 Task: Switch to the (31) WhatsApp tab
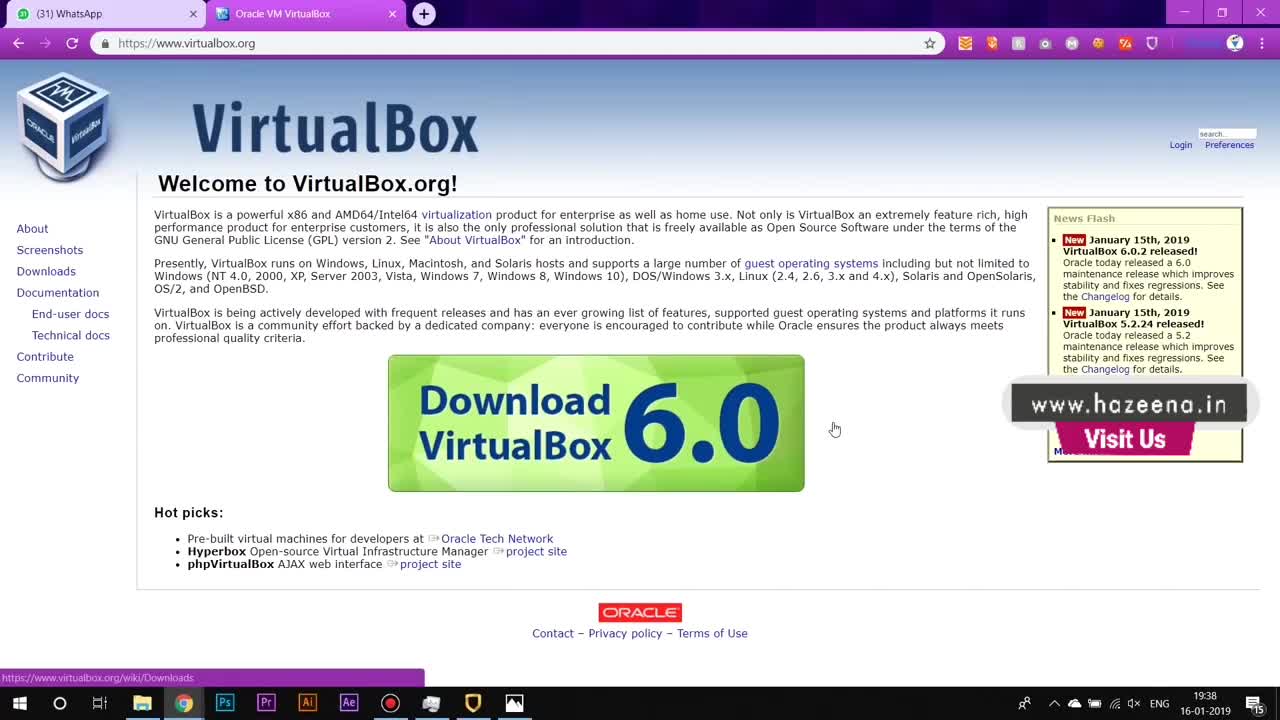[x=103, y=14]
